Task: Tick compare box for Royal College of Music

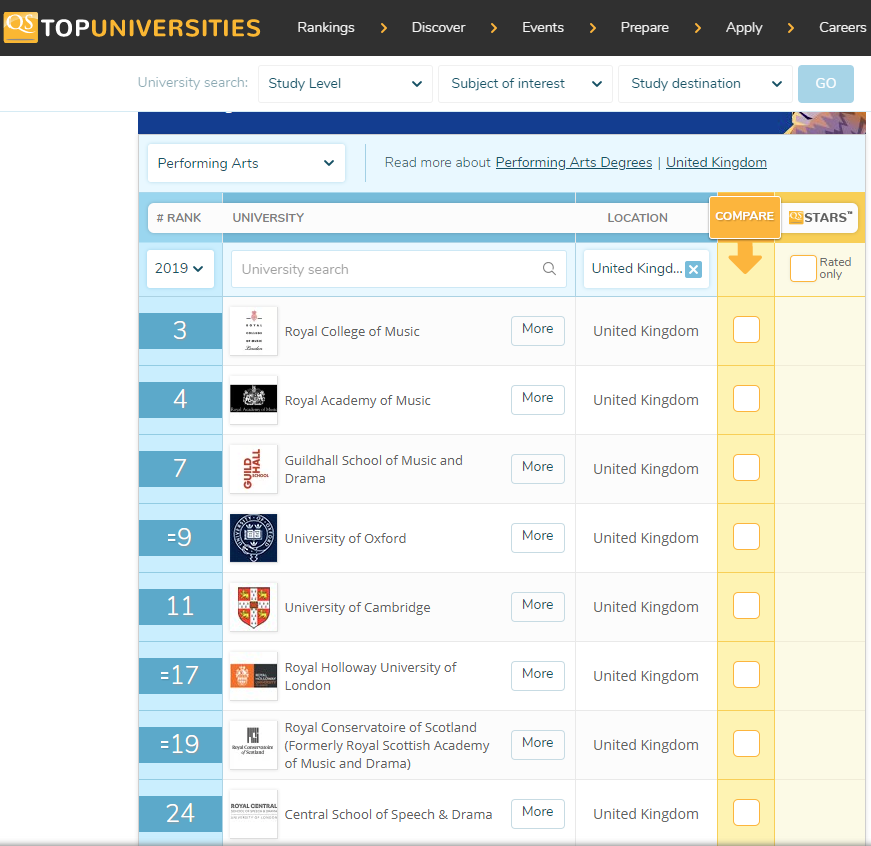Action: 746,329
